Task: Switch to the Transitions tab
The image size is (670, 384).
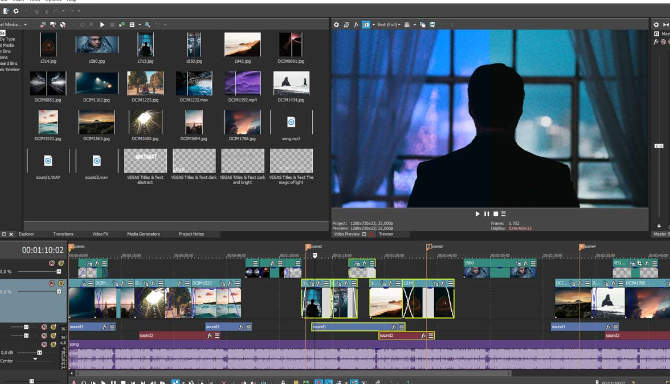Action: click(x=63, y=234)
